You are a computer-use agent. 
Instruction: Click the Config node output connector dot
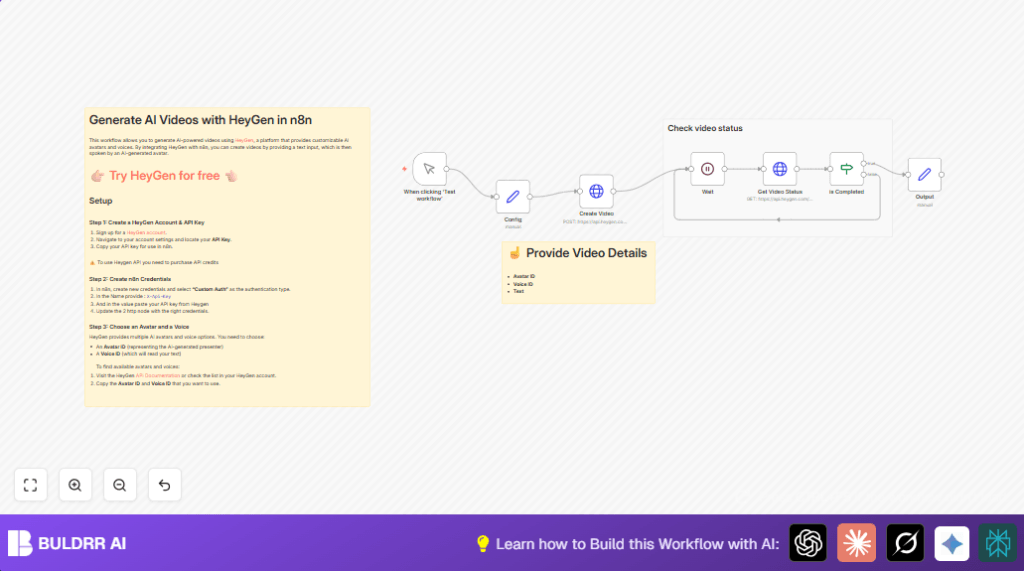click(x=530, y=197)
